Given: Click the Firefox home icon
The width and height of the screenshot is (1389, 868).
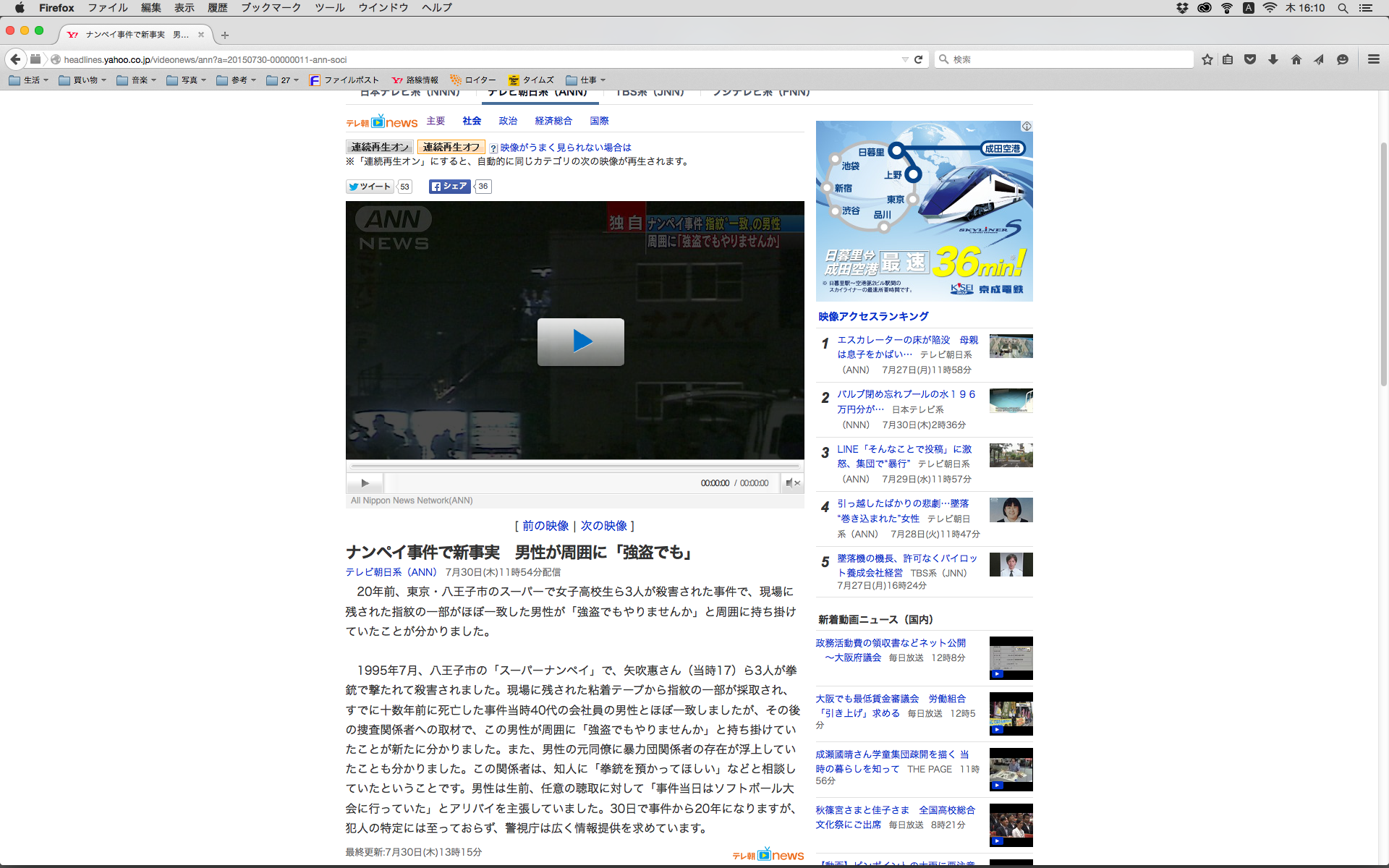Looking at the screenshot, I should 1296,59.
